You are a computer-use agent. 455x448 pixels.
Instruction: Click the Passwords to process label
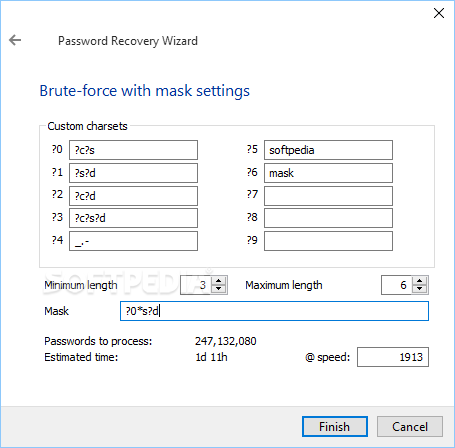tap(98, 341)
